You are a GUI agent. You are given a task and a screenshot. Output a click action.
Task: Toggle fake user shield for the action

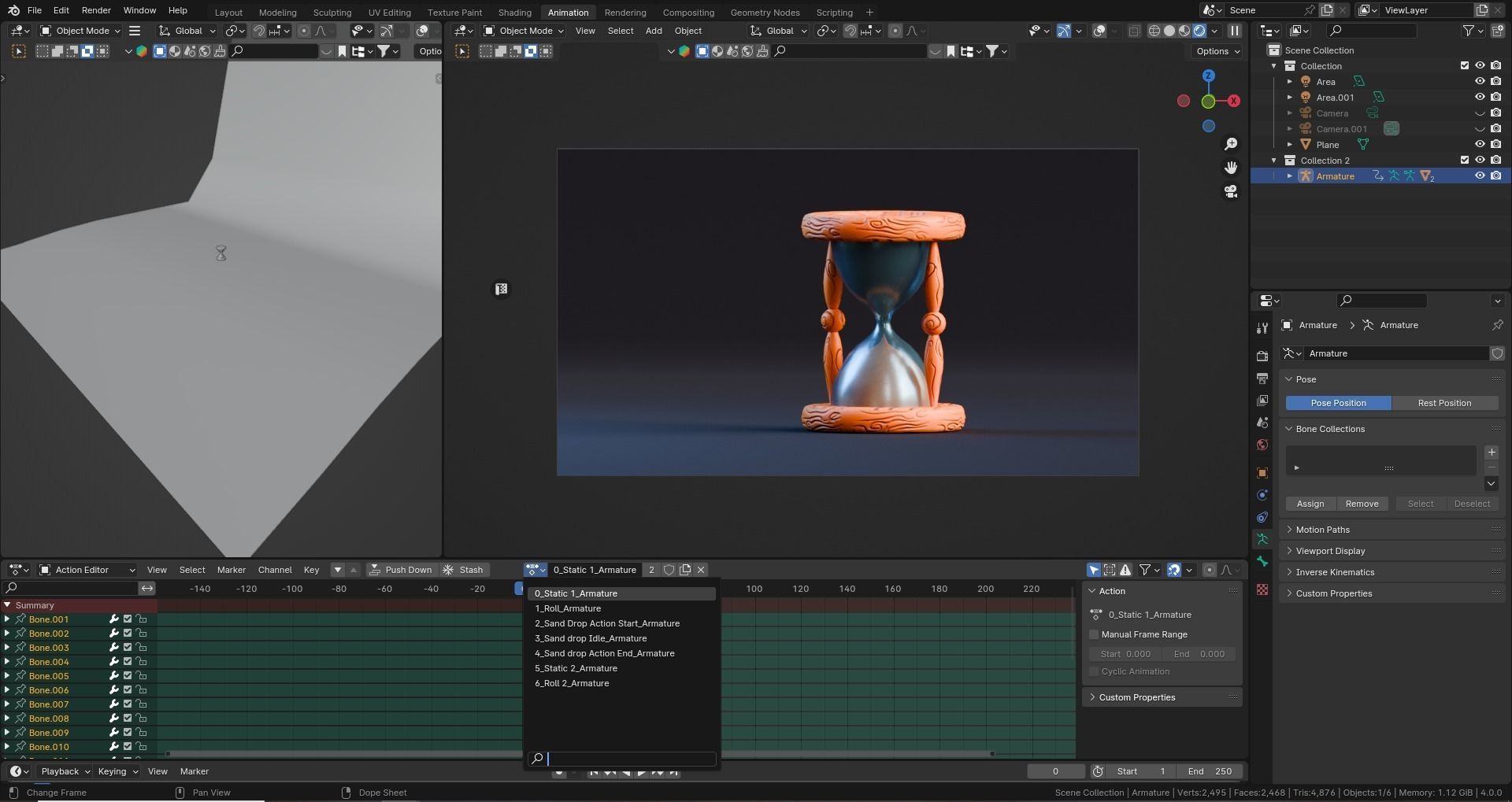(669, 570)
